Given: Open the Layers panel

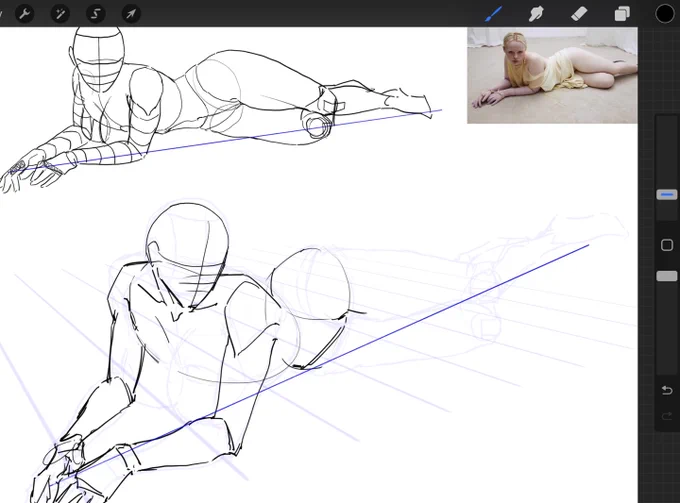Looking at the screenshot, I should [x=622, y=14].
